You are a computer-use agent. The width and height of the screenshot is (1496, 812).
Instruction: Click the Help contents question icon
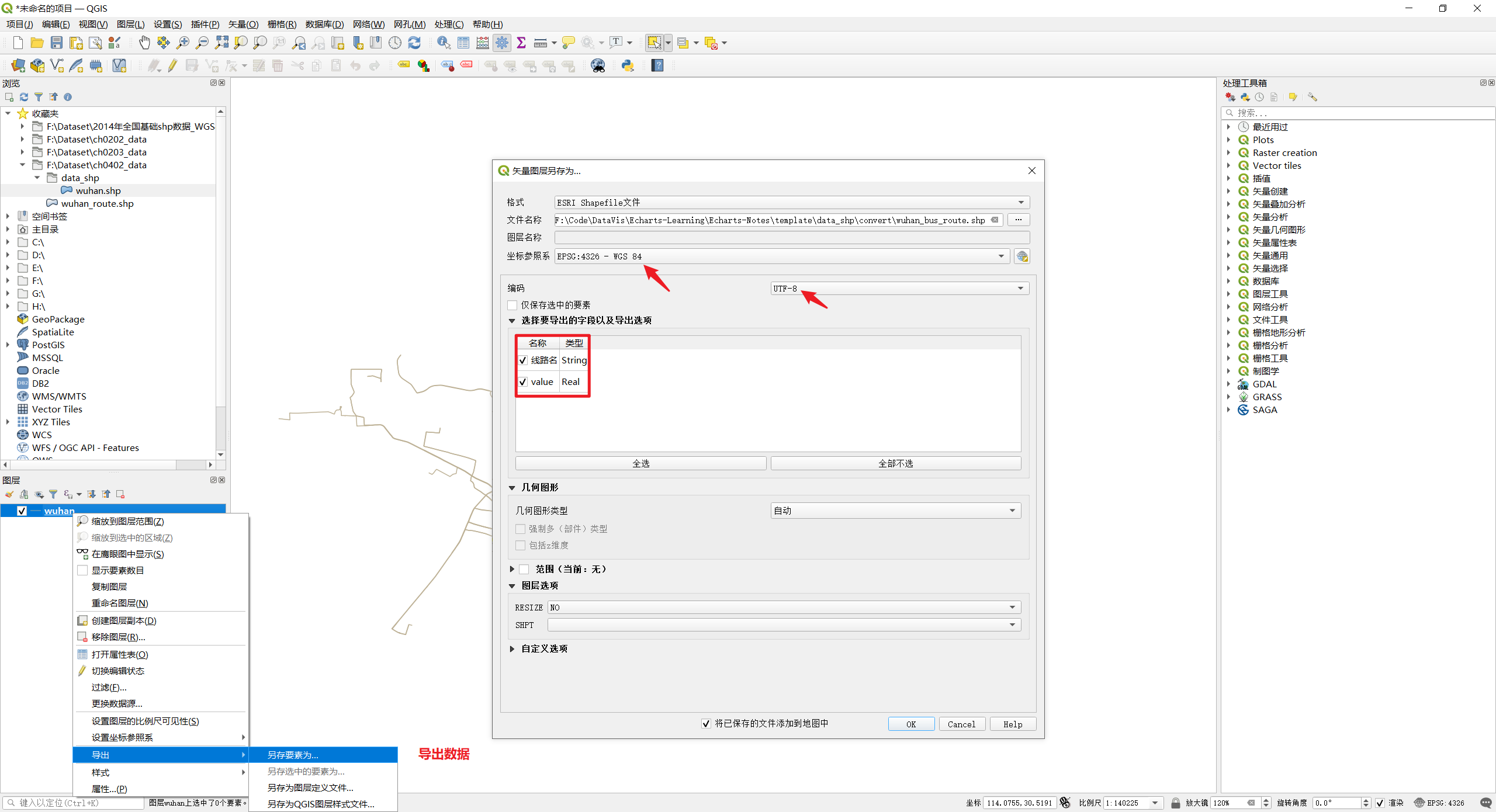click(657, 65)
